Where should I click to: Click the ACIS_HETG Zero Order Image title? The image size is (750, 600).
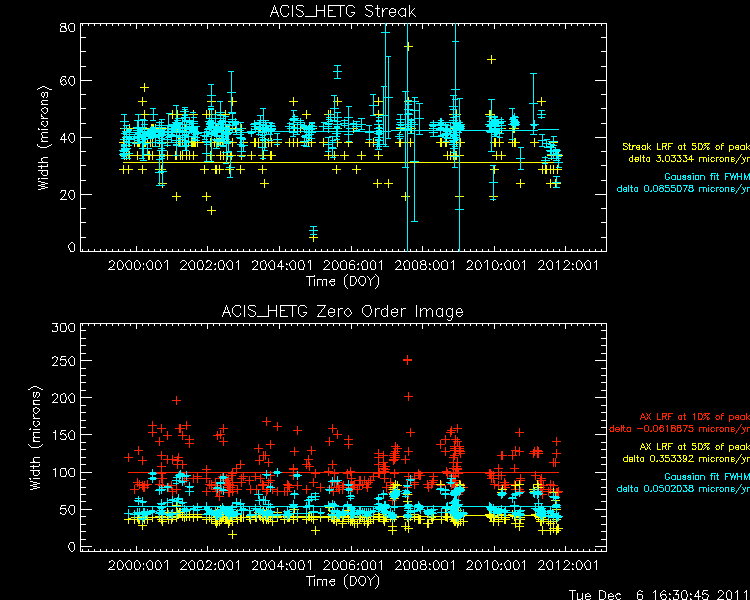(x=343, y=311)
